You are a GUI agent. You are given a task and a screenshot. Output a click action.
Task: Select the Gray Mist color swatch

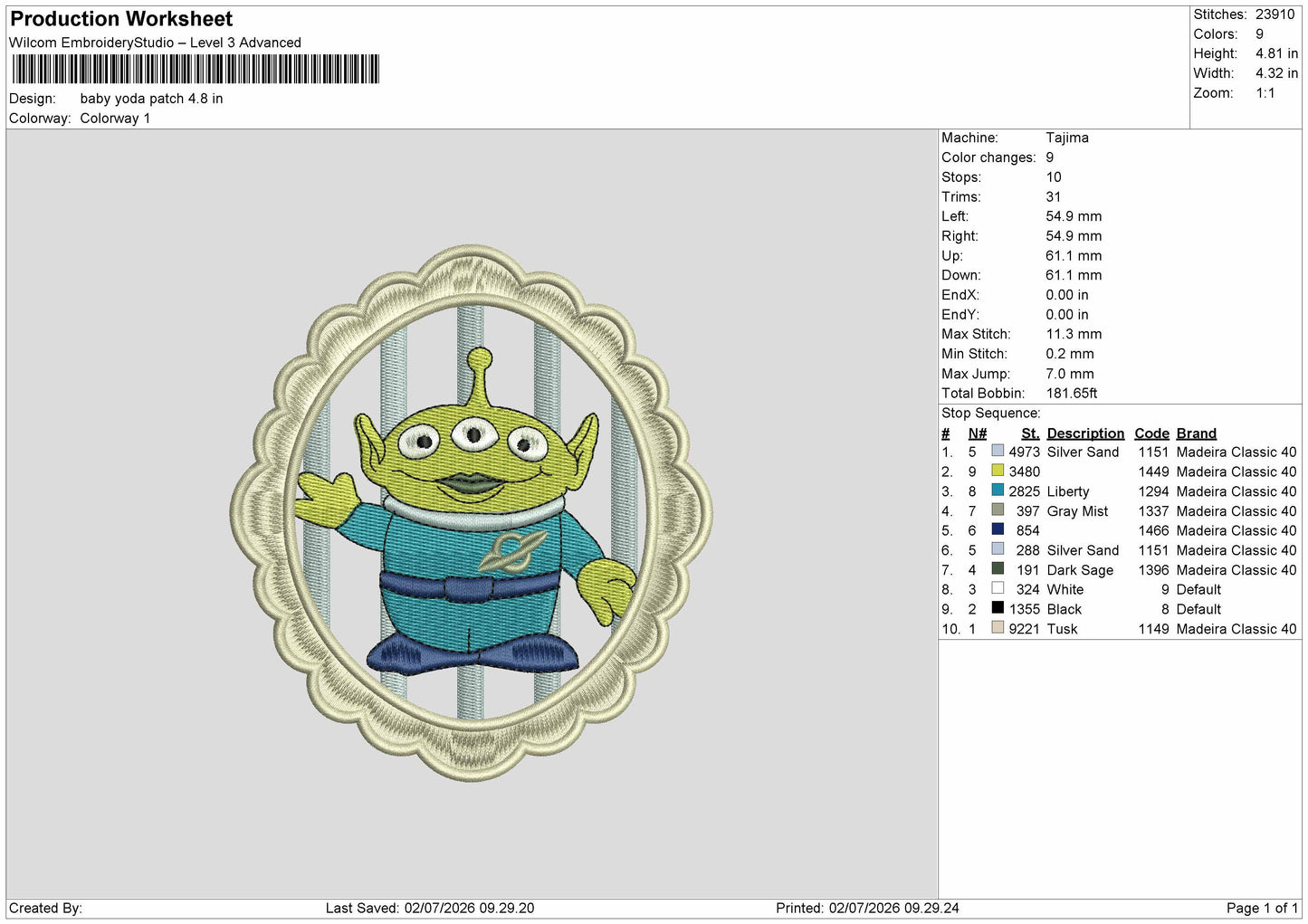[998, 510]
